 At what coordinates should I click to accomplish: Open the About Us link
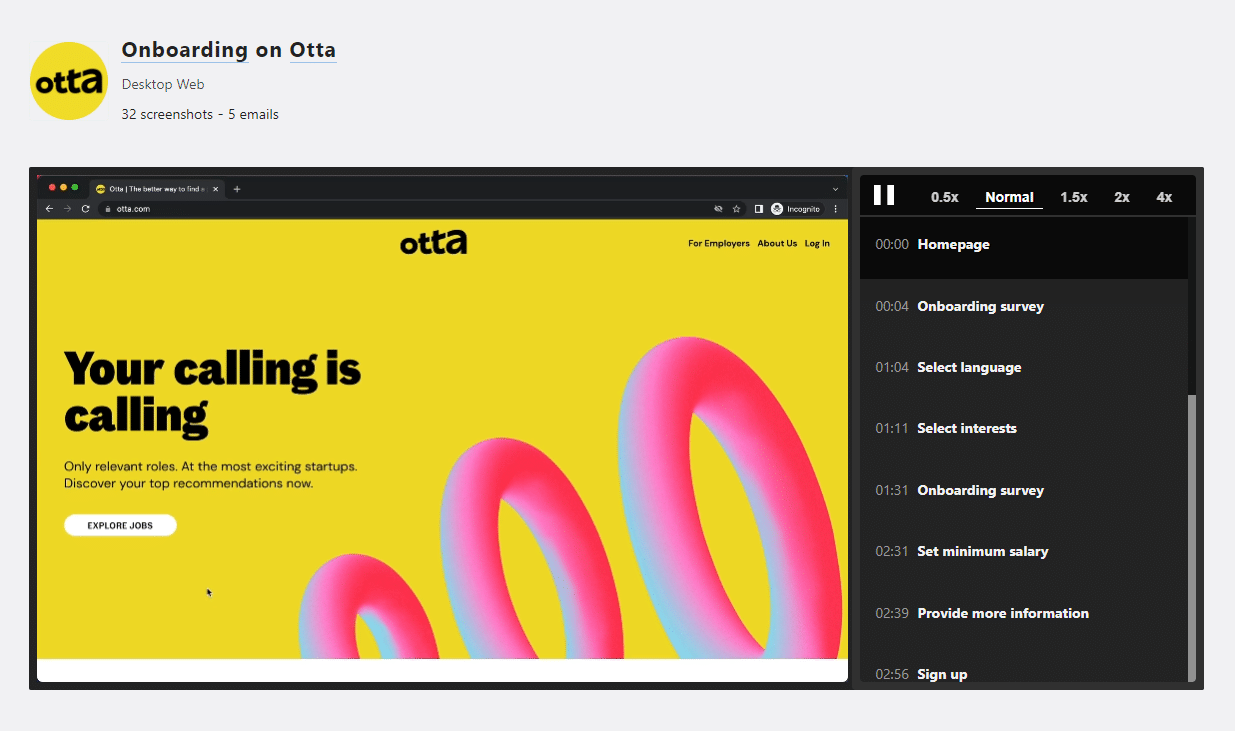(777, 243)
